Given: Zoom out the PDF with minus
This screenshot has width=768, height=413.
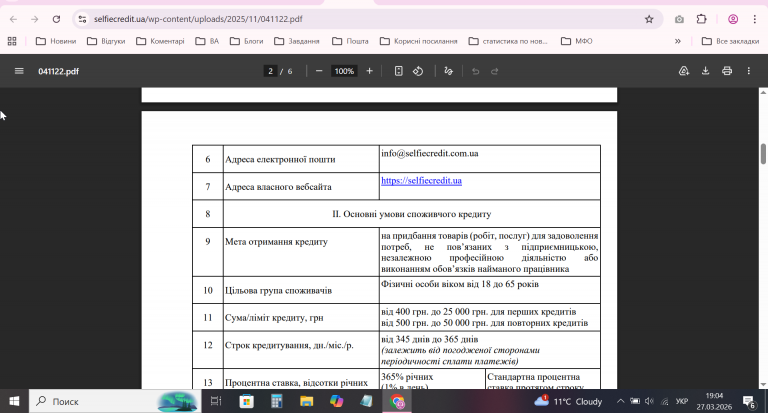Looking at the screenshot, I should tap(319, 71).
